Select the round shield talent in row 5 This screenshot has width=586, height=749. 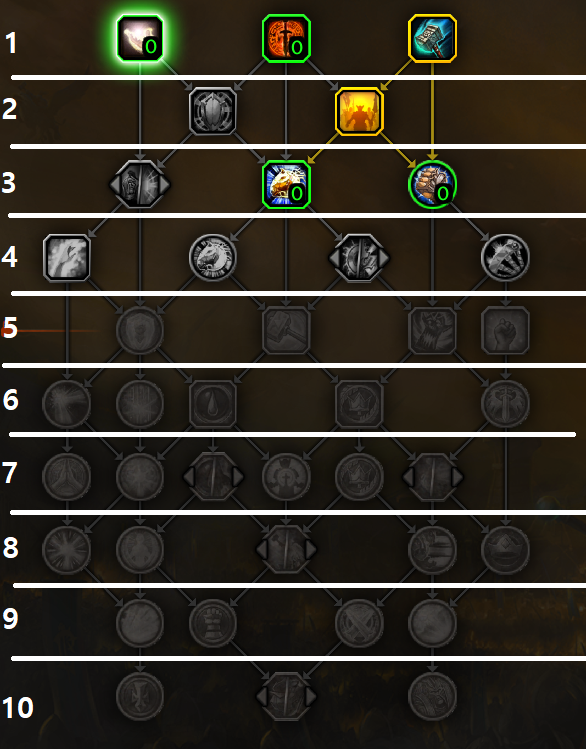click(x=140, y=330)
